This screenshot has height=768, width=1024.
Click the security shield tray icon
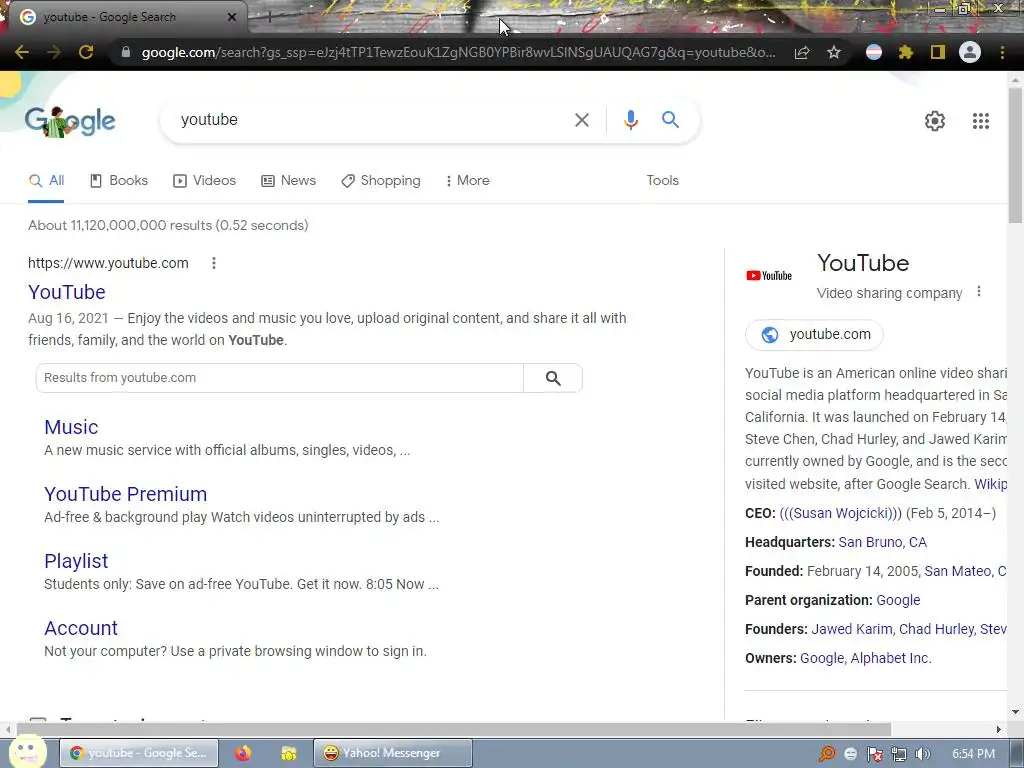[x=874, y=754]
